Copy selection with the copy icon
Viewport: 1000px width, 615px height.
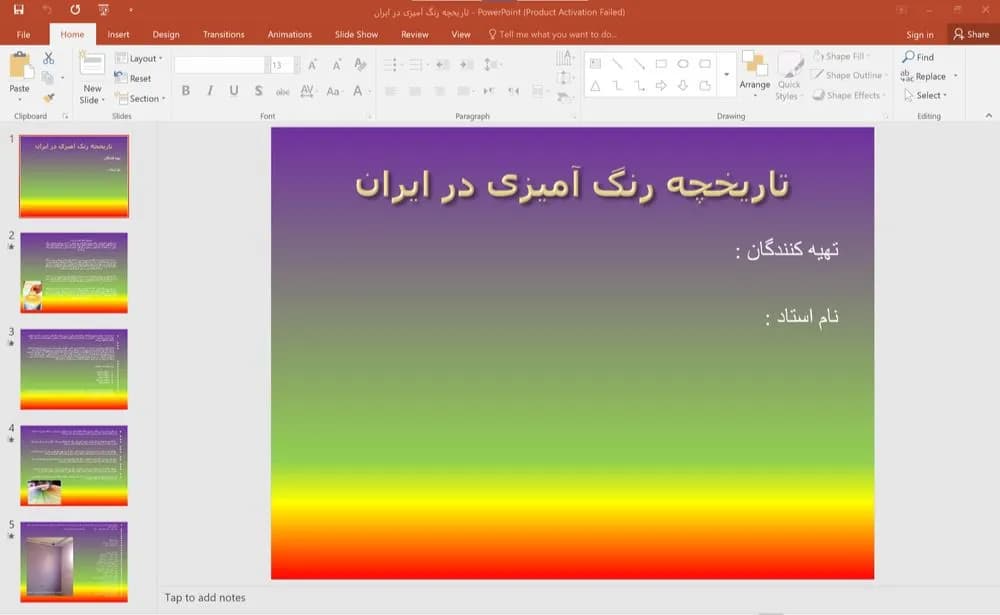[47, 78]
